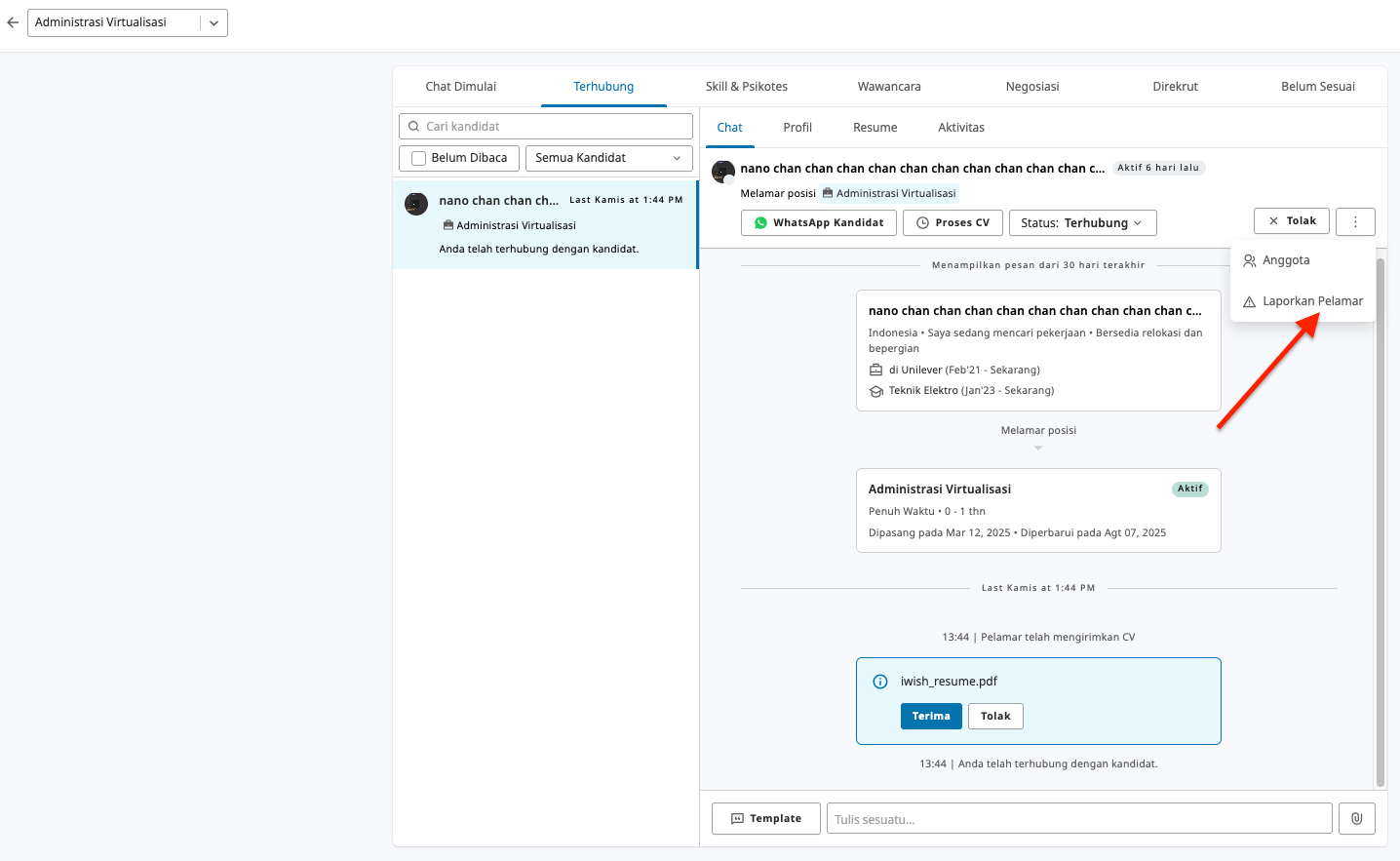Click the candidate avatar in chat header
1400x861 pixels.
723,173
